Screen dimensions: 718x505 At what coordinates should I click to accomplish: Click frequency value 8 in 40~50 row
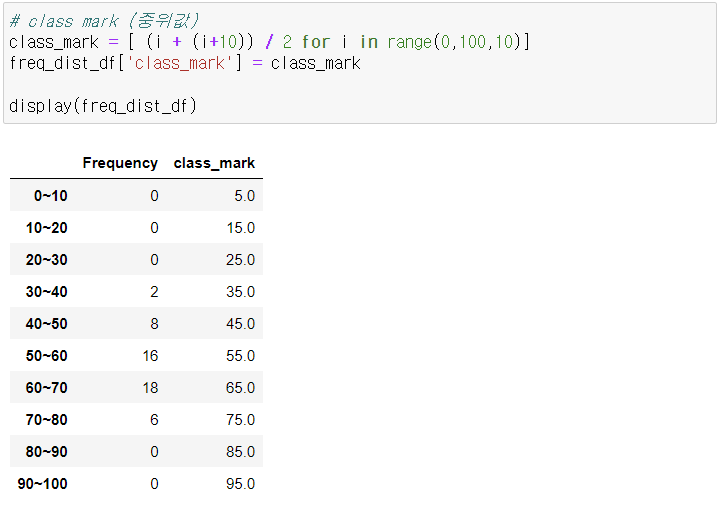point(154,324)
